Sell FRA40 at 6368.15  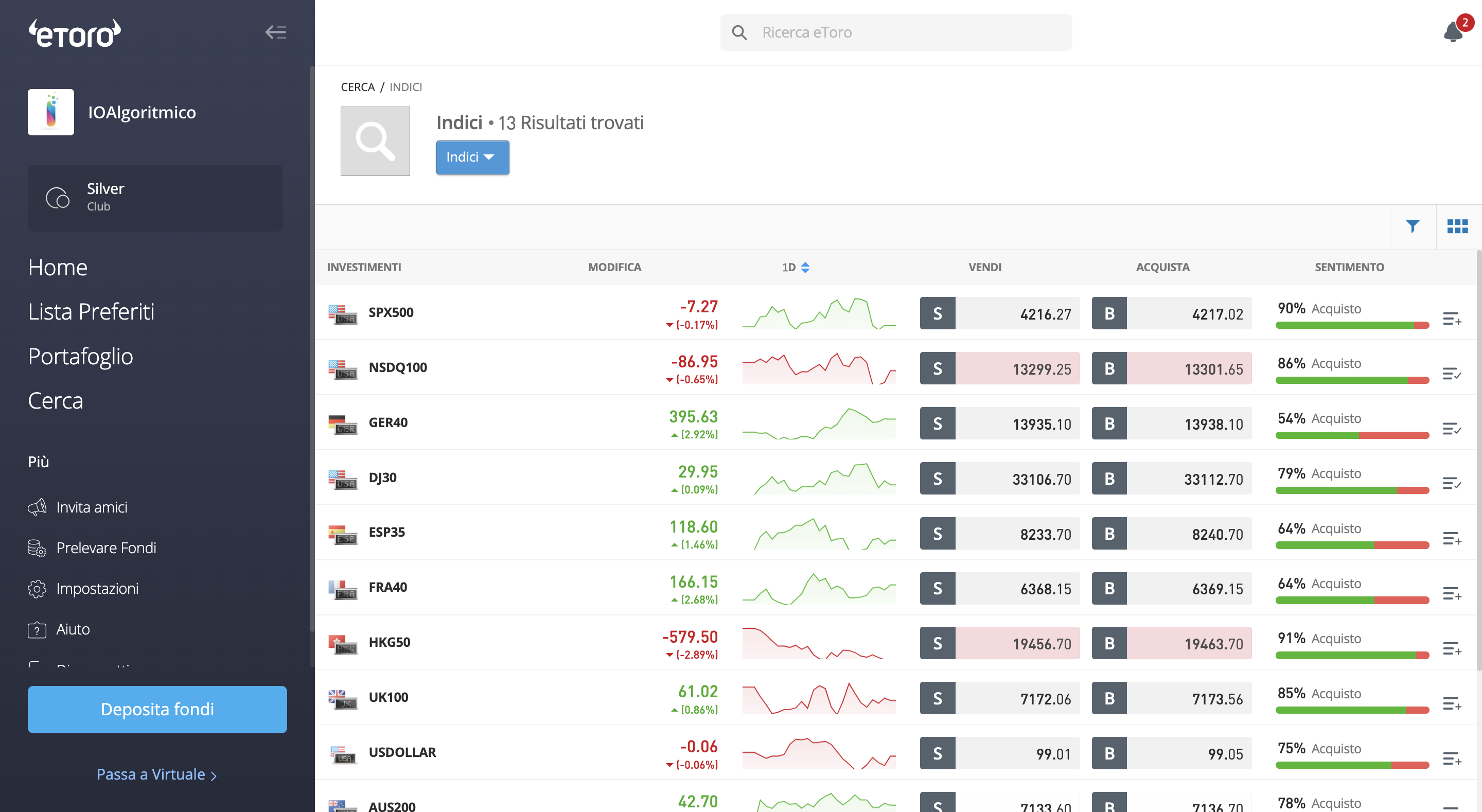[x=999, y=588]
